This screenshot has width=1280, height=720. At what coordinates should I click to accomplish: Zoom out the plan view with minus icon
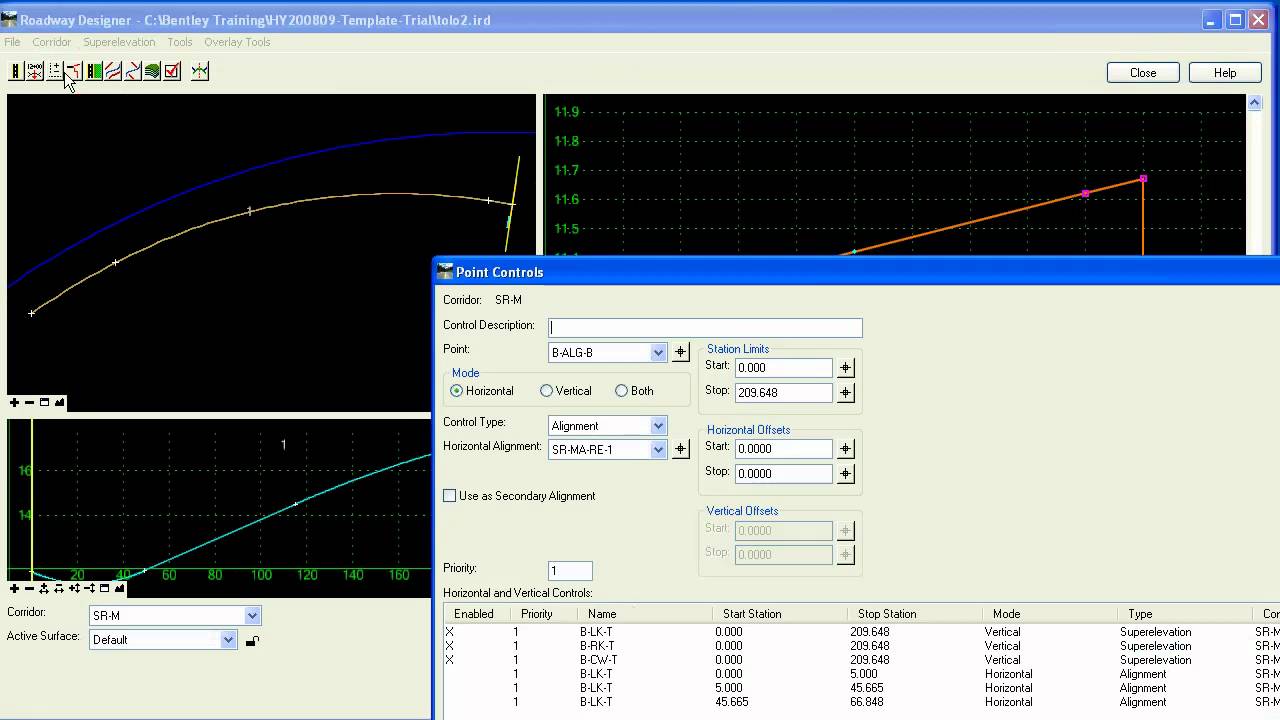[29, 402]
